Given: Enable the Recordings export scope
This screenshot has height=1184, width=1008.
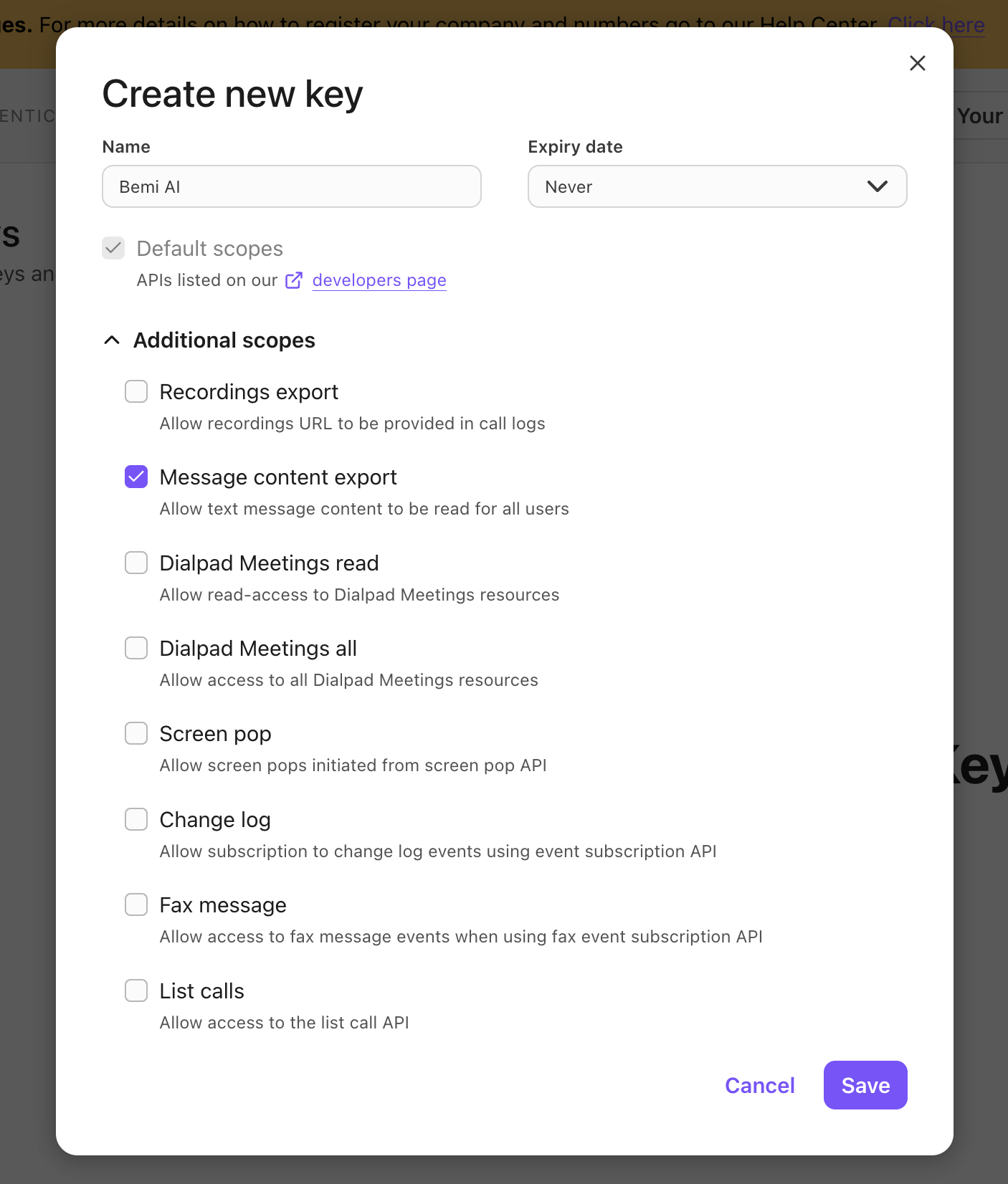Looking at the screenshot, I should [136, 391].
